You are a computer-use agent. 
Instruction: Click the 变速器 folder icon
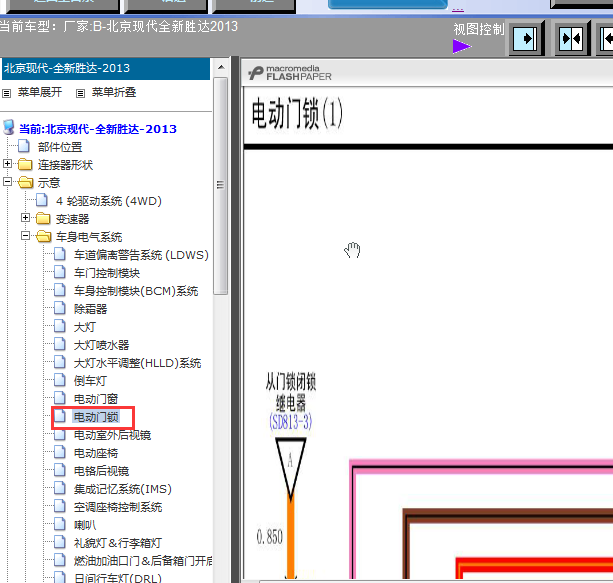pos(43,219)
